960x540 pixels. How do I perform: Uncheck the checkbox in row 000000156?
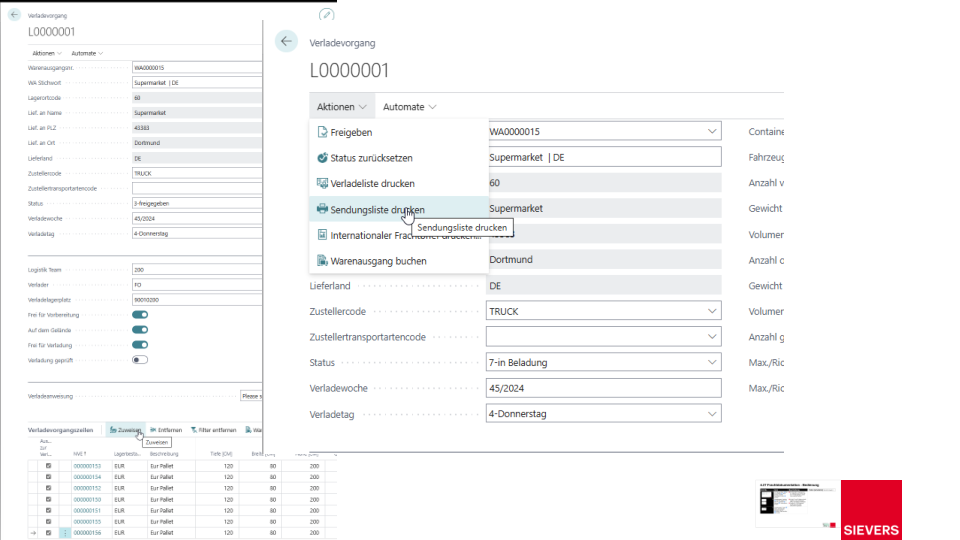pos(48,533)
